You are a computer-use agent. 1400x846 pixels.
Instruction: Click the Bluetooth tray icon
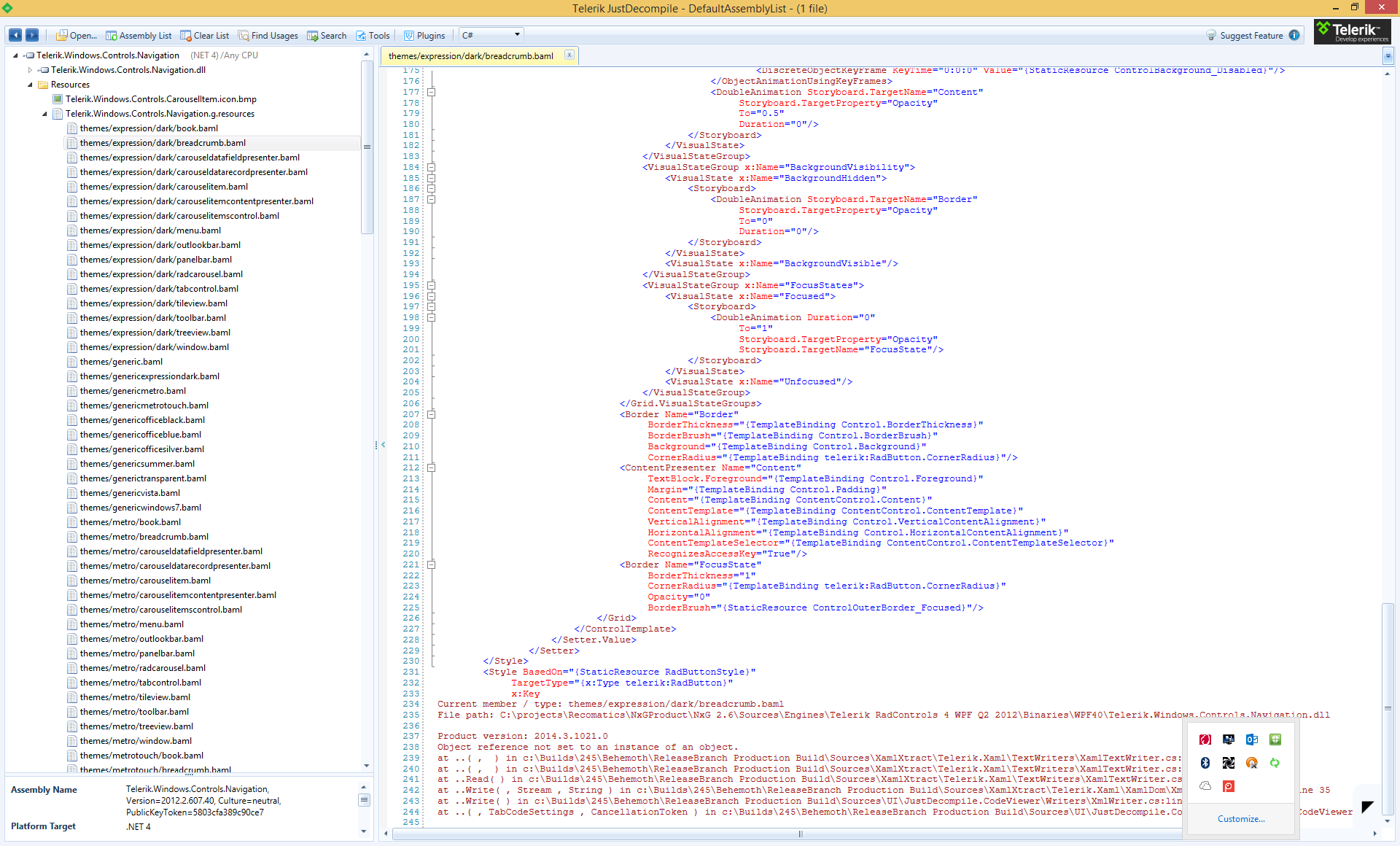pyautogui.click(x=1205, y=763)
